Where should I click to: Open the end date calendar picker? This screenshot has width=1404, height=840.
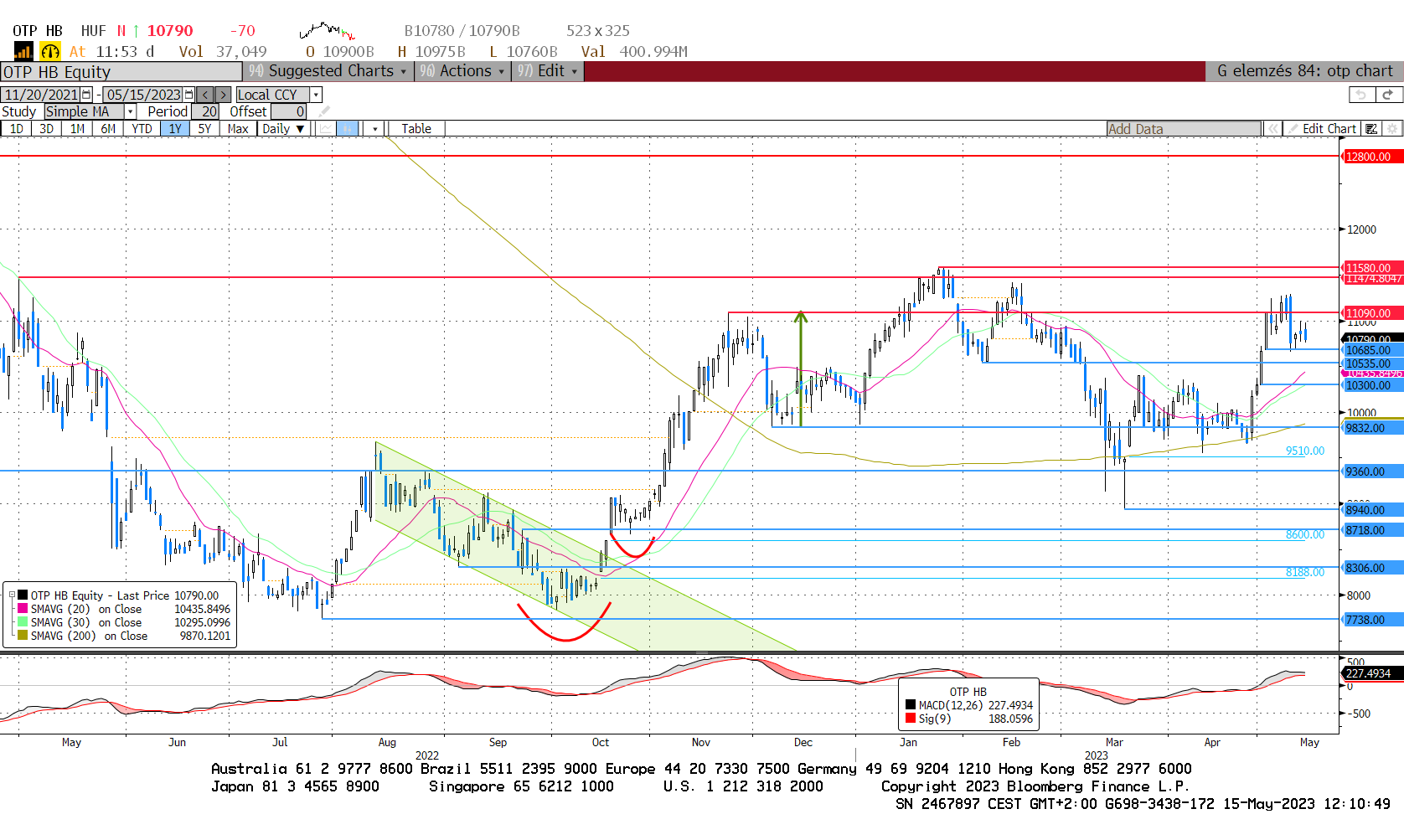click(x=188, y=95)
